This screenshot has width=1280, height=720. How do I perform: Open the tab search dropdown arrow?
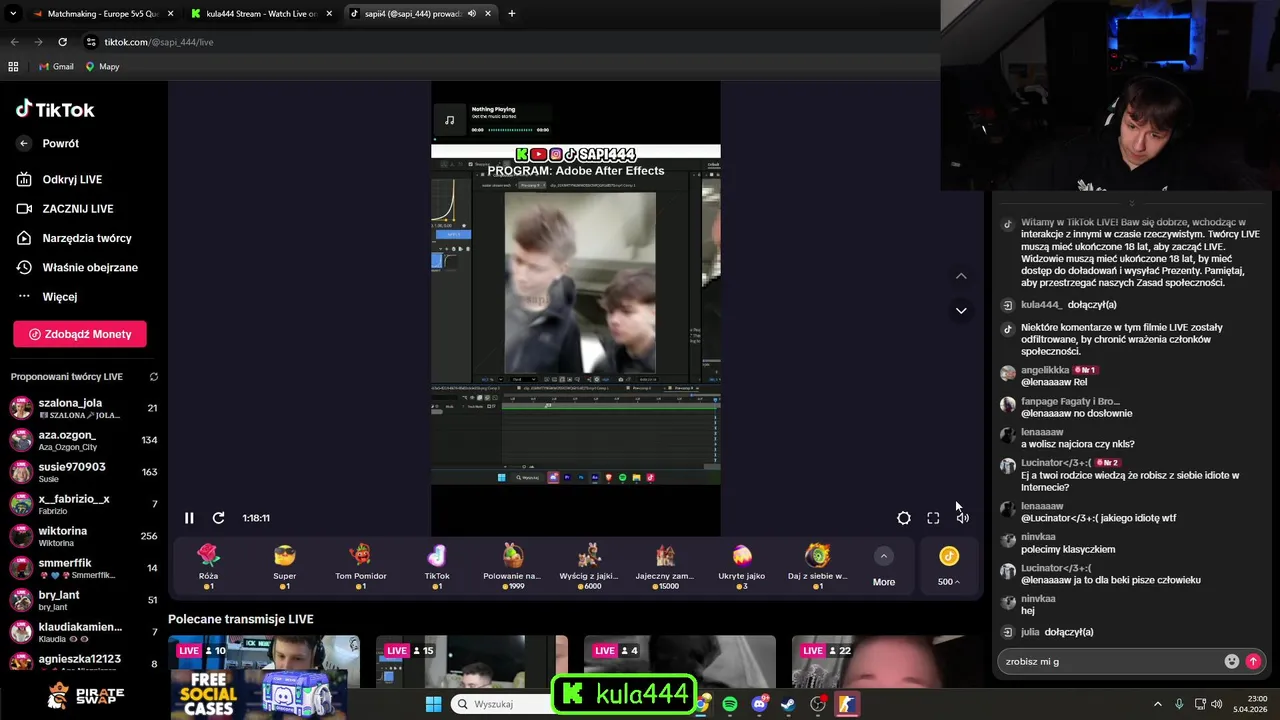click(x=13, y=14)
